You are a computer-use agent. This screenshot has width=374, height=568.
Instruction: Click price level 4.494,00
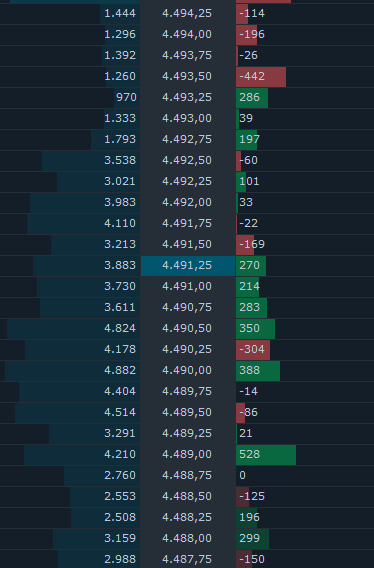[187, 34]
